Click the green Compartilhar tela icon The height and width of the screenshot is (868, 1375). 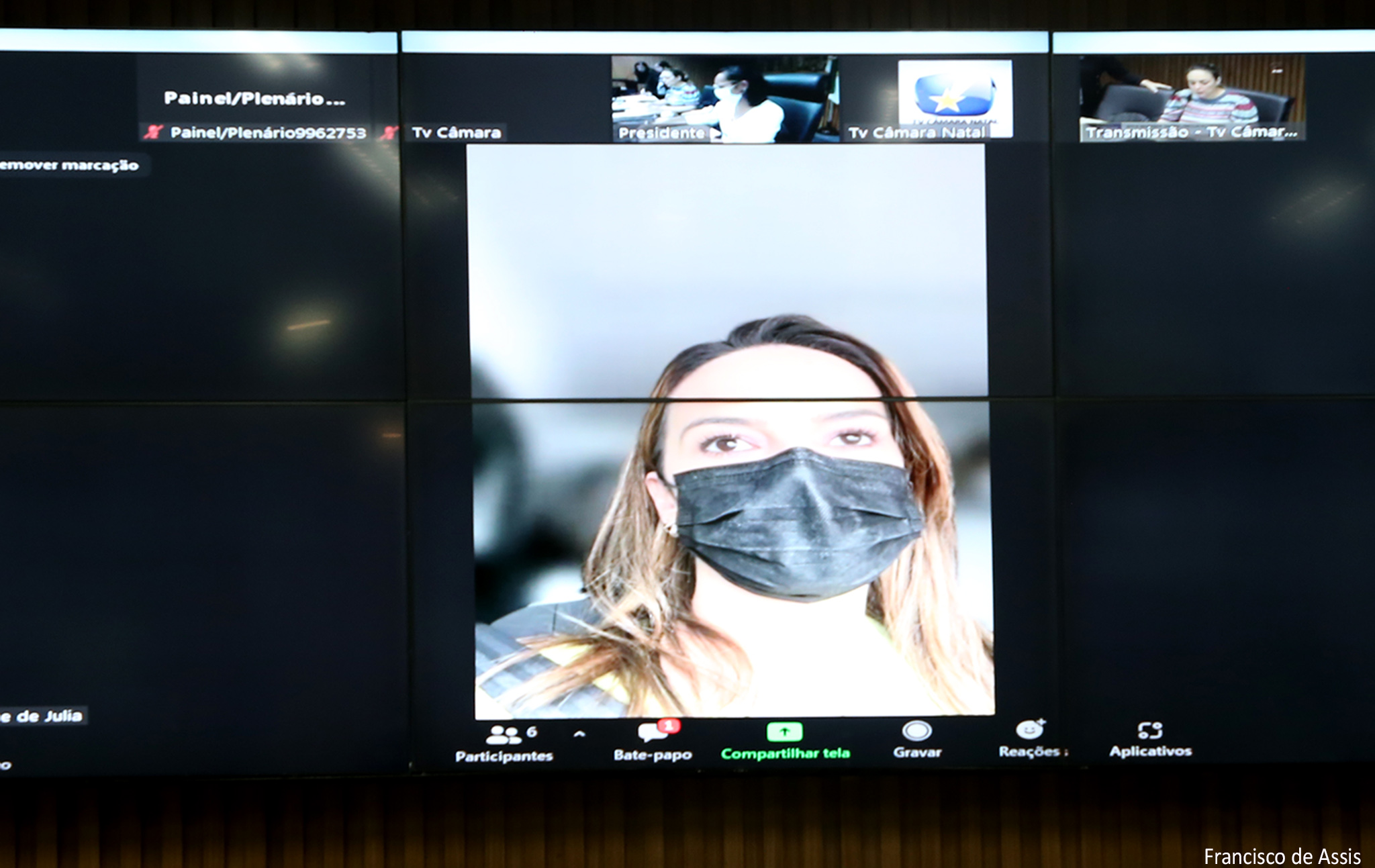(784, 732)
